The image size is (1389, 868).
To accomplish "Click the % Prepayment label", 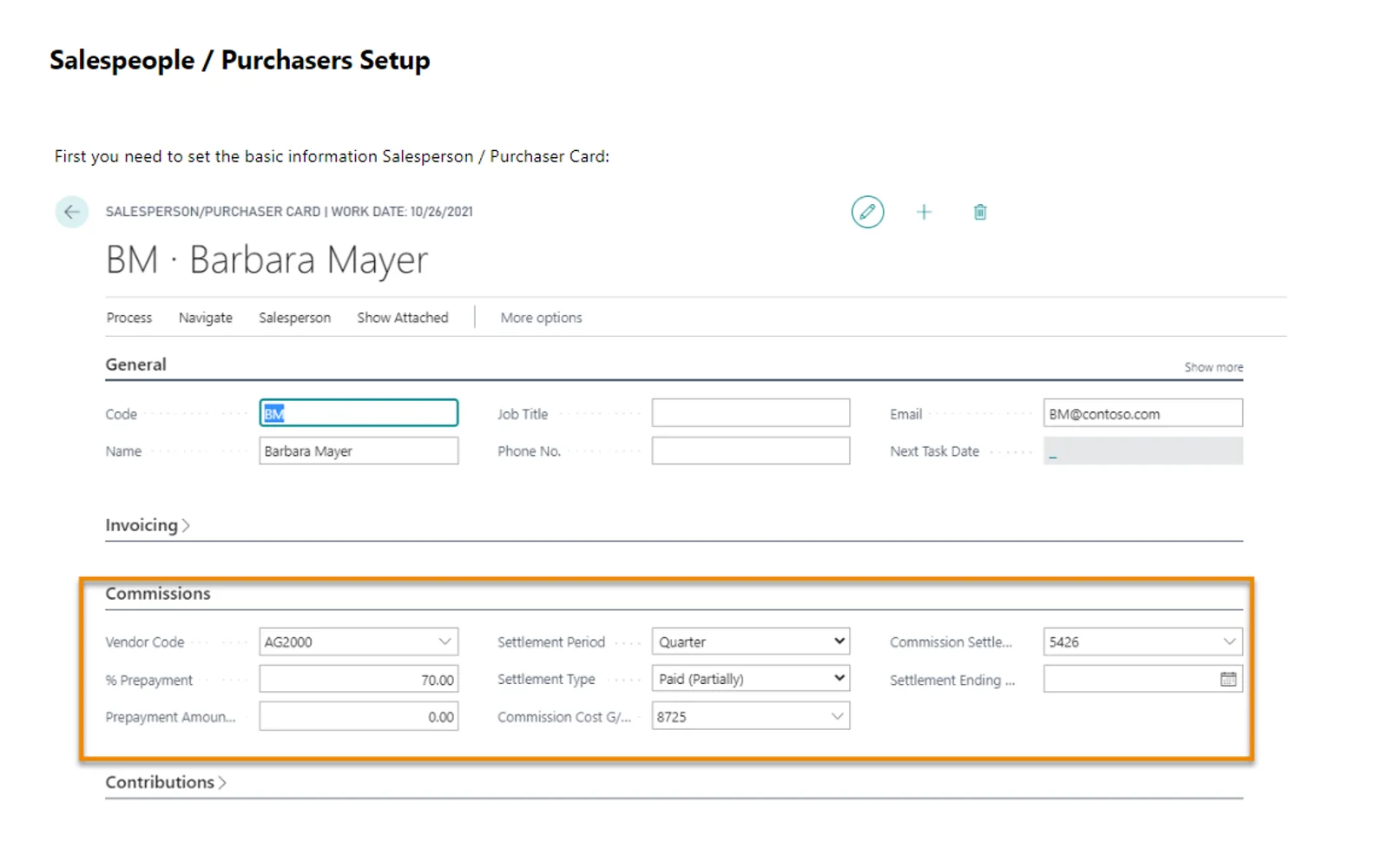I will point(149,681).
